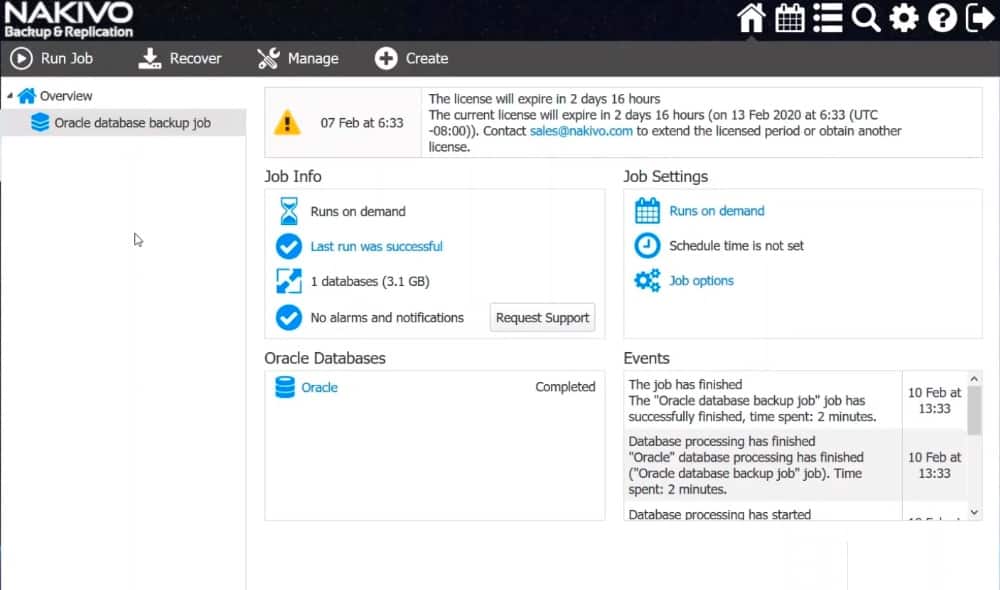The width and height of the screenshot is (1000, 590).
Task: Click the magnifier search icon
Action: click(866, 18)
